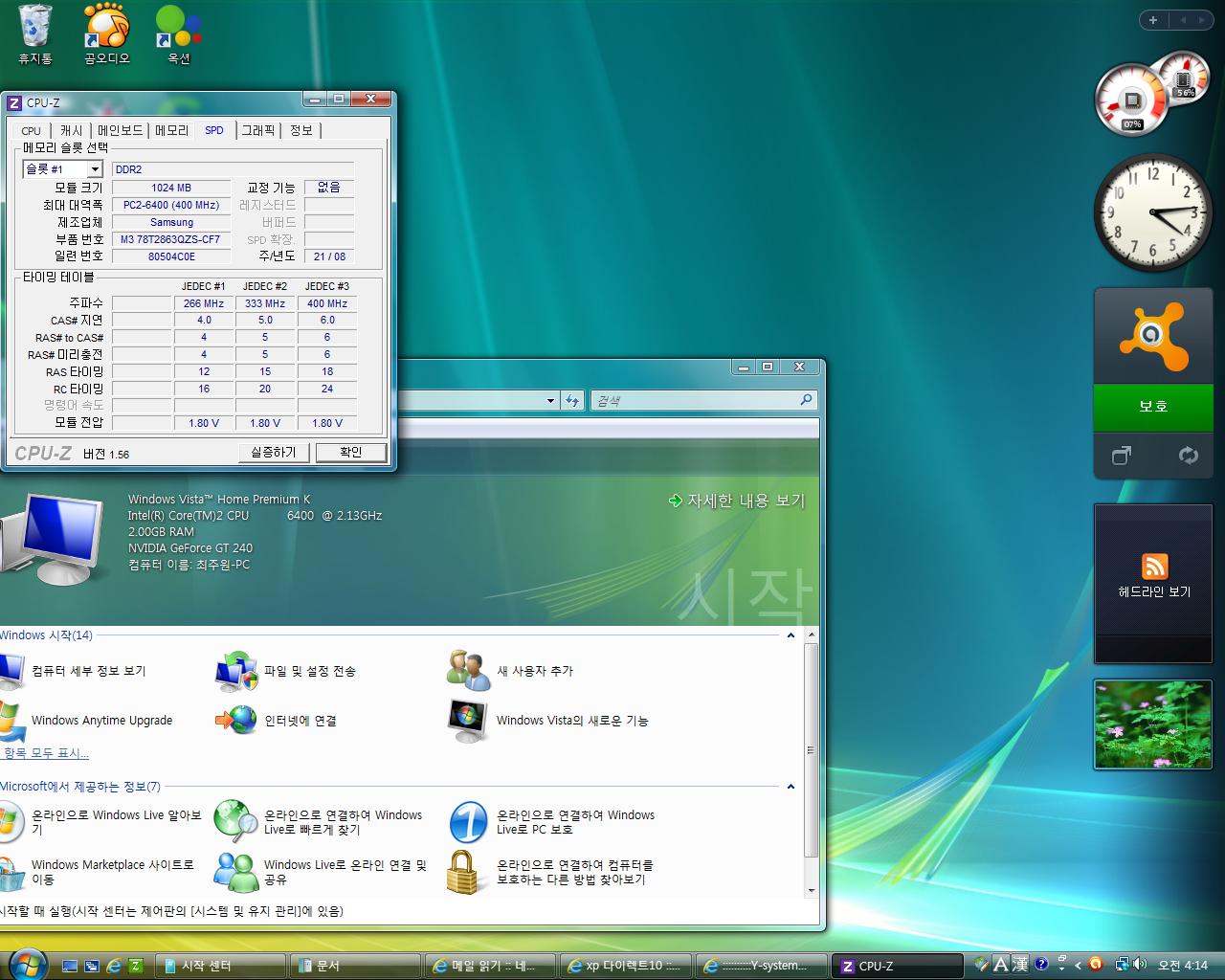This screenshot has width=1225, height=980.
Task: Open the Recycle Bin (휴지통) desktop icon
Action: click(x=35, y=34)
